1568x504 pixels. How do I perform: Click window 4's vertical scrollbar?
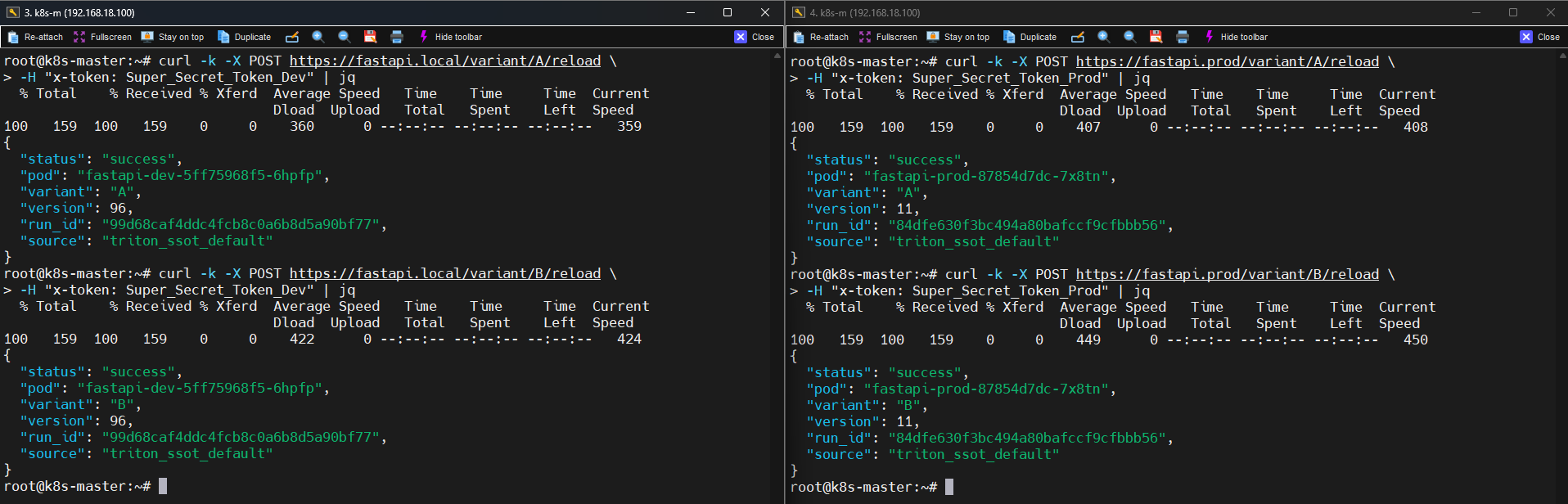[x=1563, y=276]
